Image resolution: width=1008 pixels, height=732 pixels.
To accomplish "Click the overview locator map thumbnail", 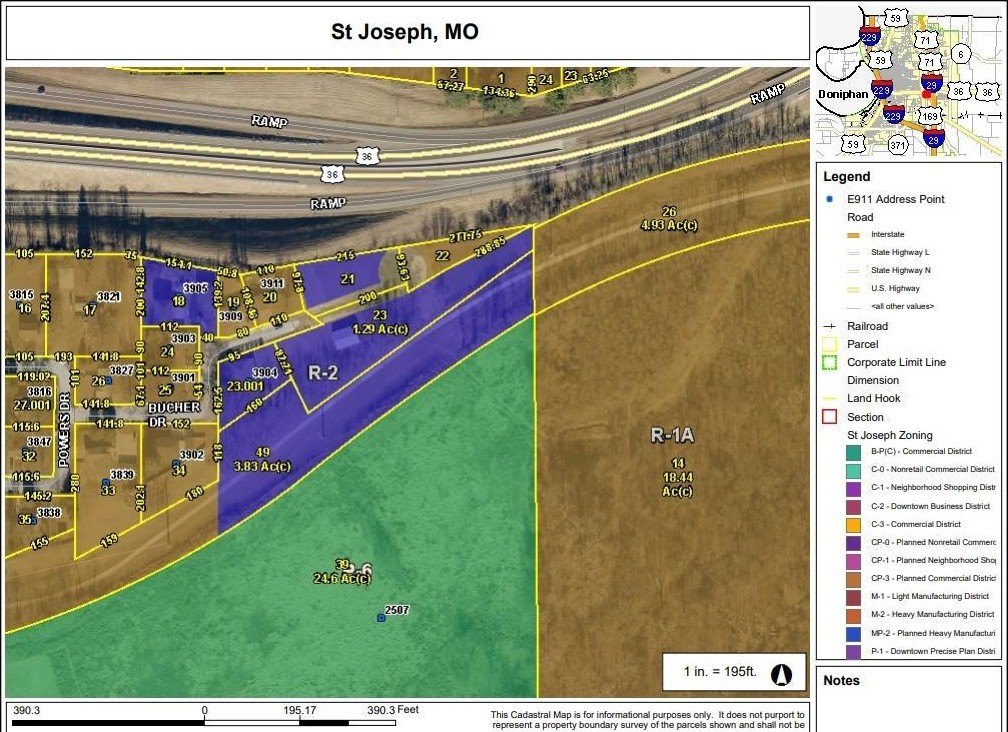I will [x=908, y=82].
